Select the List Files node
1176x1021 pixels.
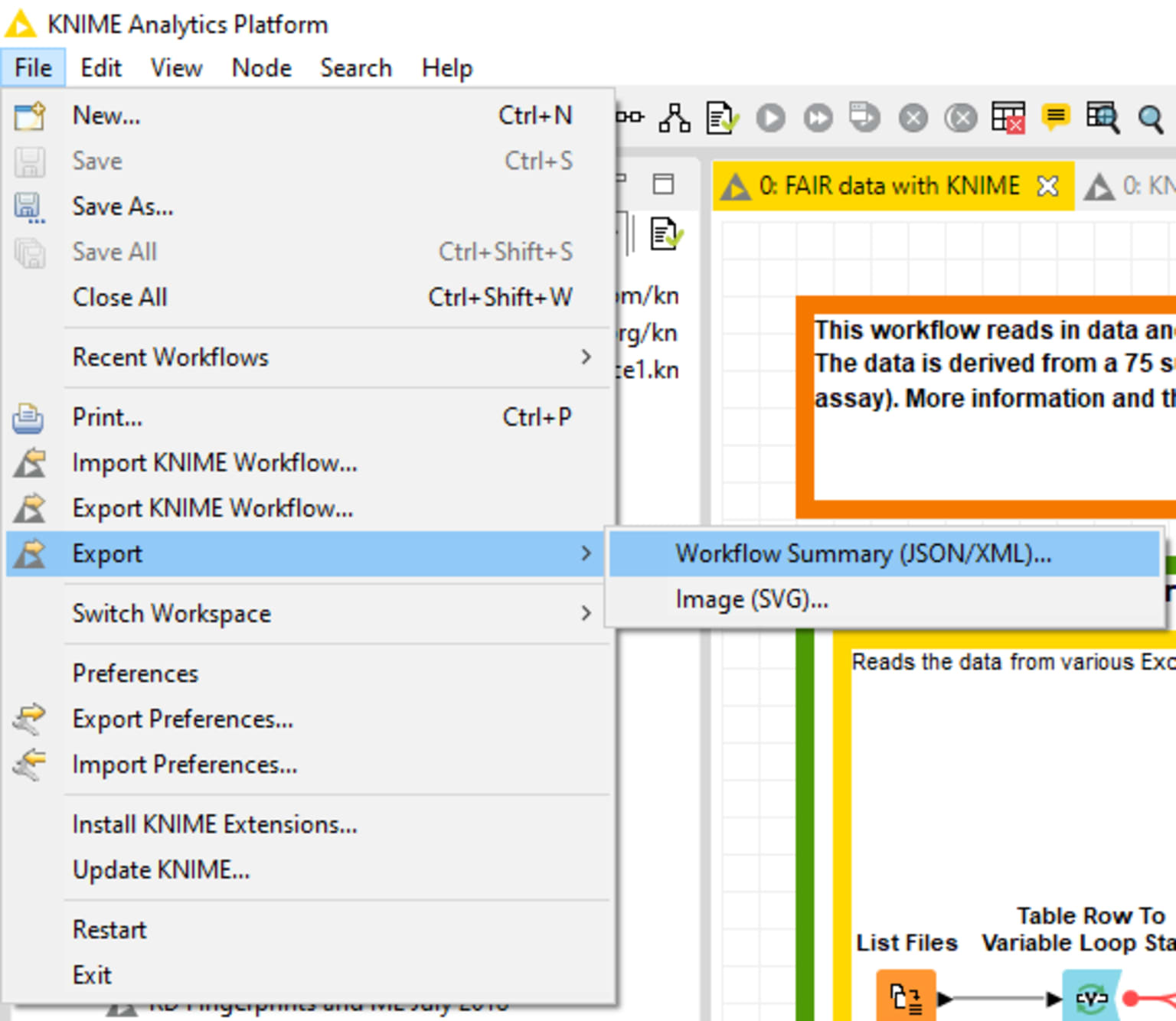(x=906, y=995)
